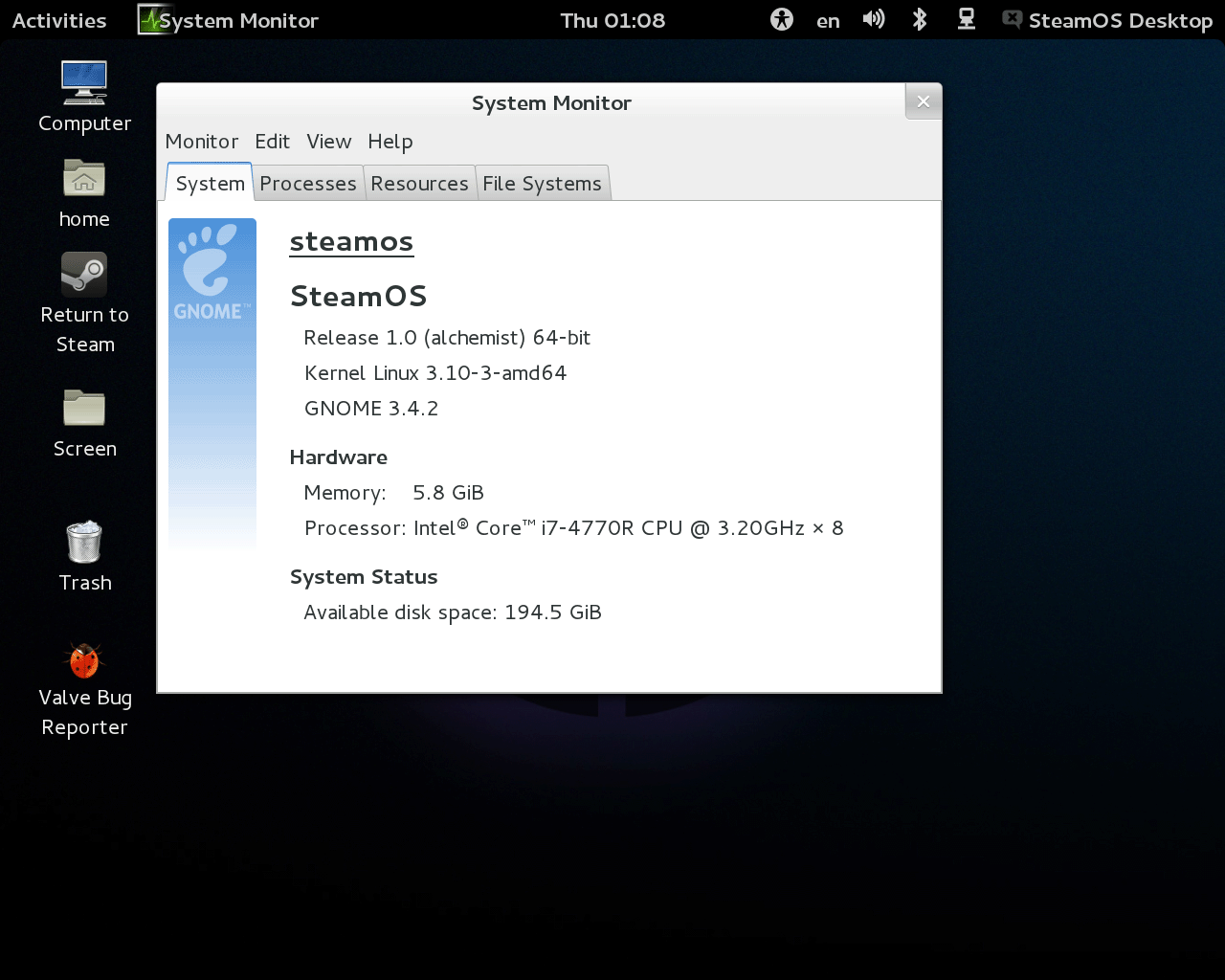Click the SteamOS distribution title
1225x980 pixels.
358,296
